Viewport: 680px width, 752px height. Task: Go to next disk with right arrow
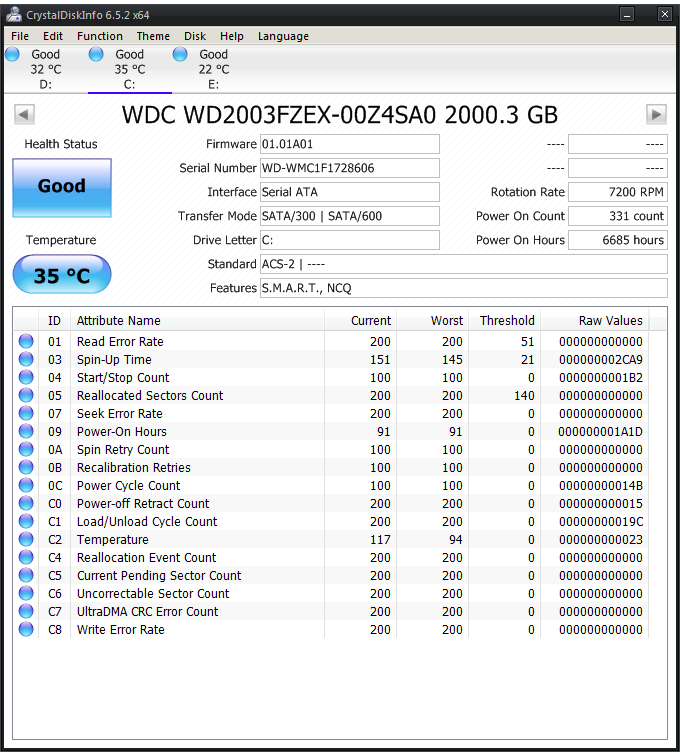(x=656, y=115)
